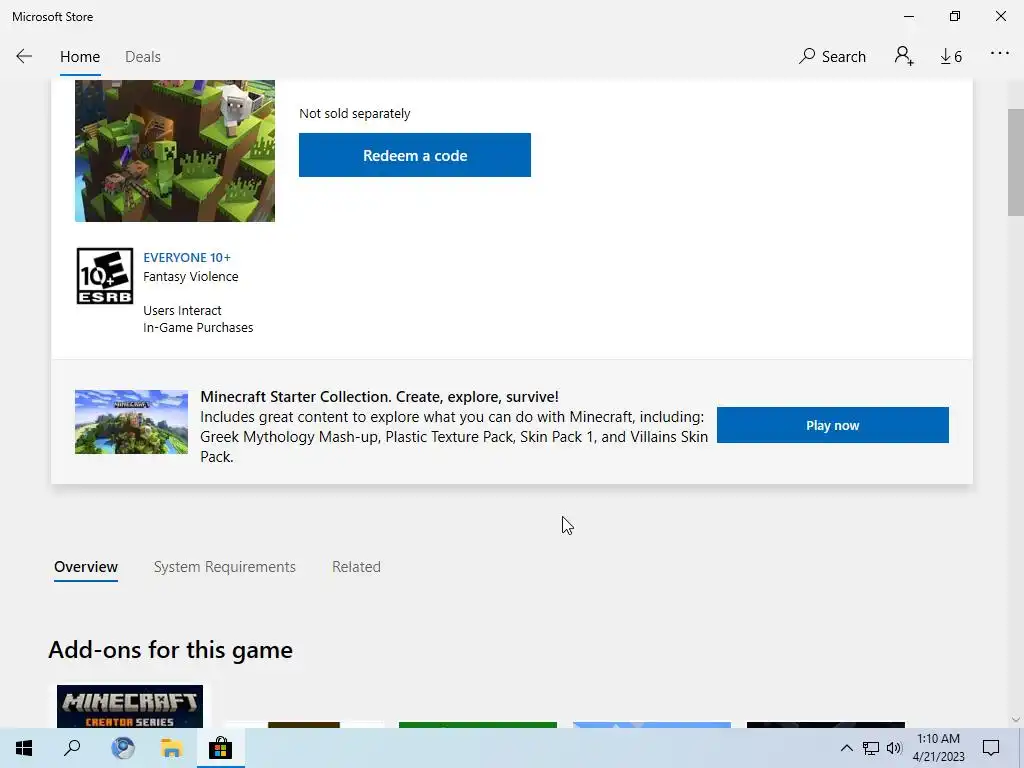Open the notification center icon

(991, 748)
